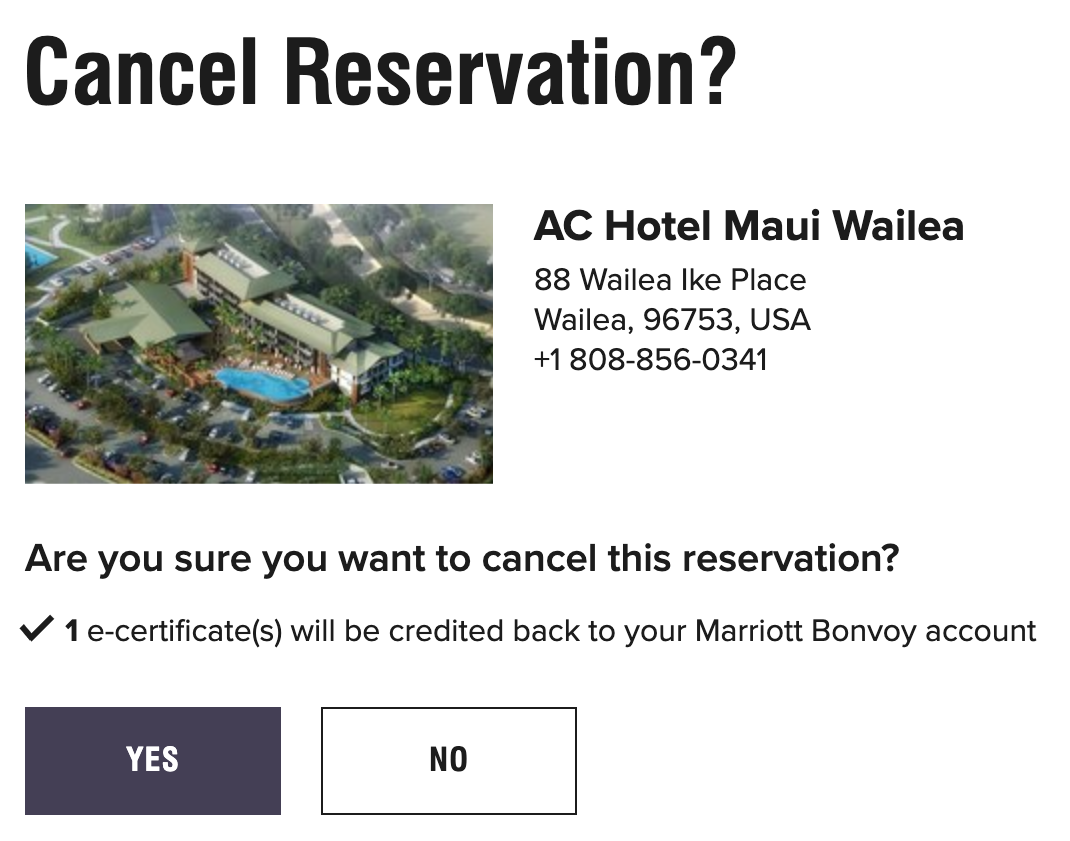Image resolution: width=1070 pixels, height=841 pixels.
Task: Click the blue swimming pool in hotel photo
Action: 263,383
